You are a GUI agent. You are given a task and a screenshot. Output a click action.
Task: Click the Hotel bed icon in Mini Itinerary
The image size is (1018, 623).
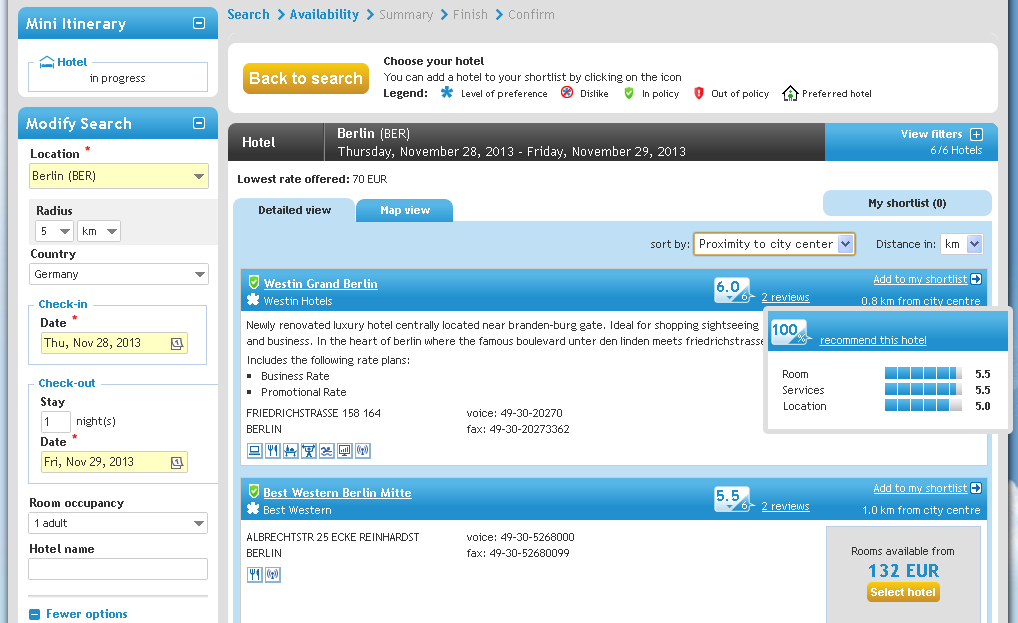click(x=47, y=62)
